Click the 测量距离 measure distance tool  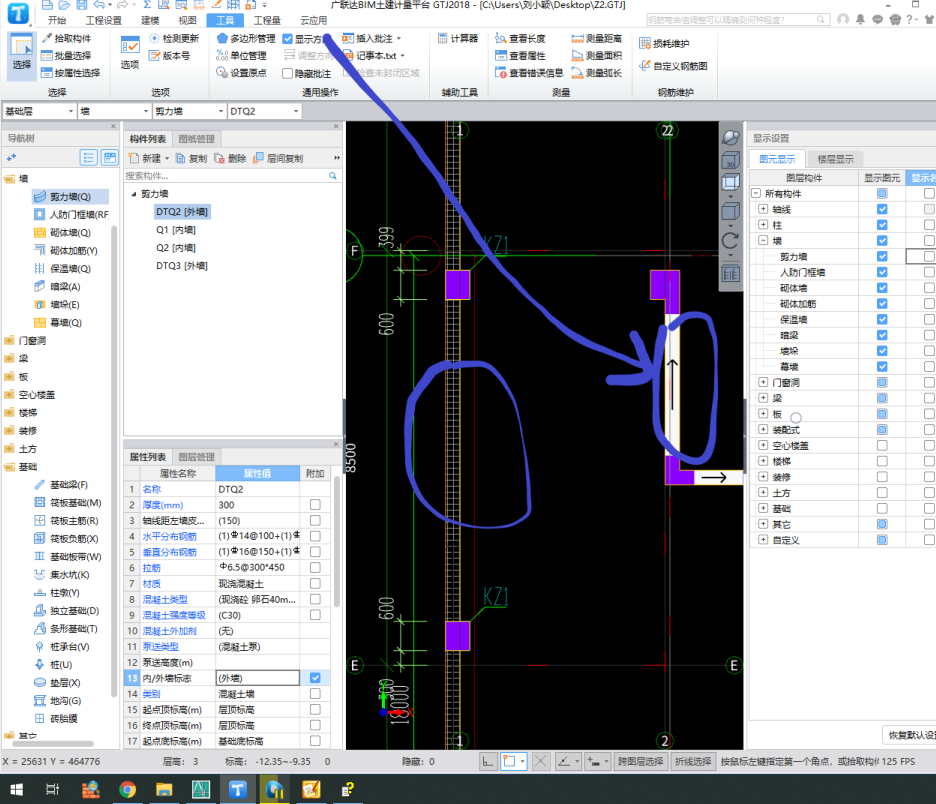tap(596, 38)
